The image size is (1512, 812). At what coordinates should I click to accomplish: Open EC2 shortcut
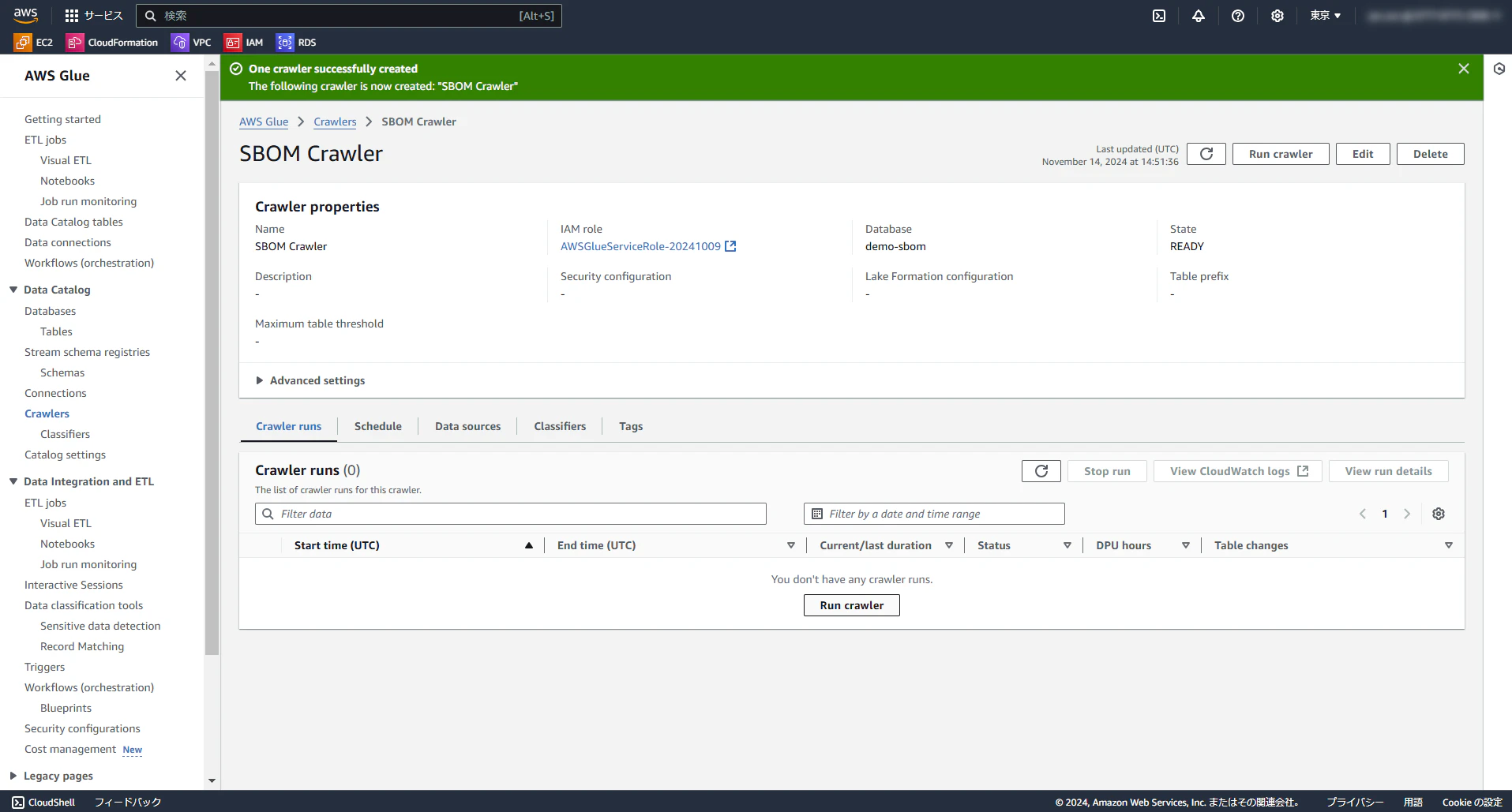click(x=34, y=43)
